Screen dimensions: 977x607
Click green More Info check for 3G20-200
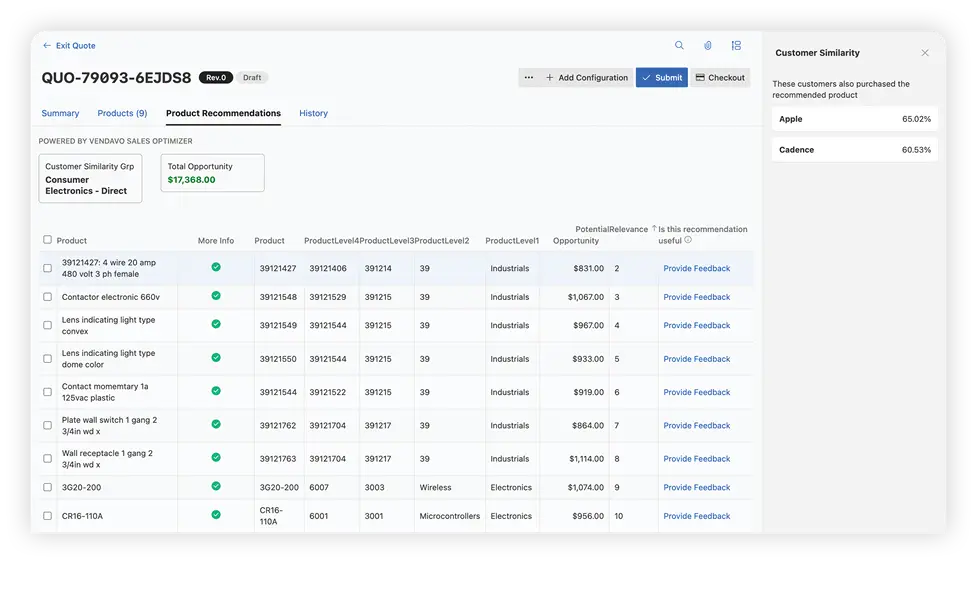point(216,486)
